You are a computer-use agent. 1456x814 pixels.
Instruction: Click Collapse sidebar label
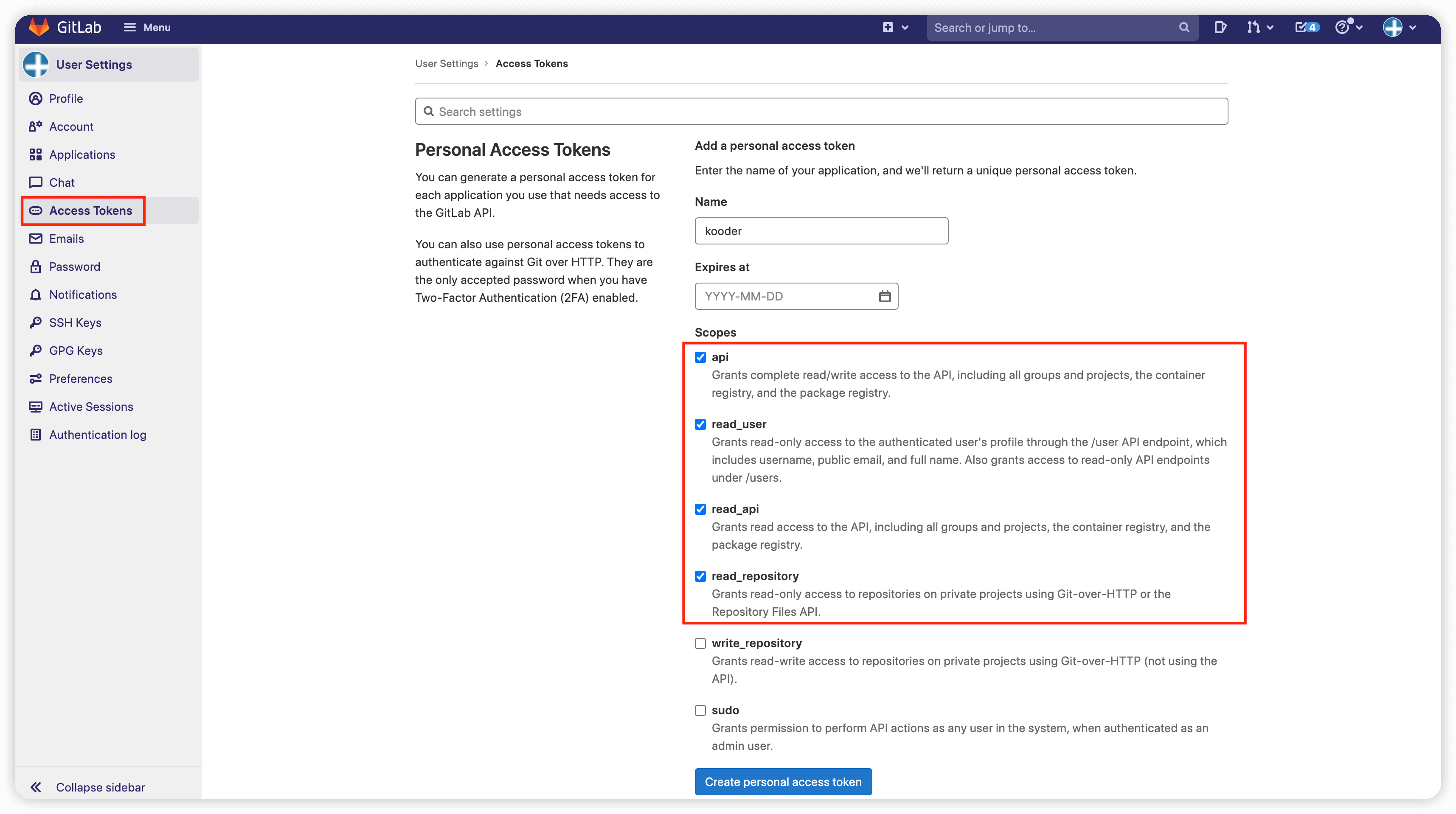[100, 787]
